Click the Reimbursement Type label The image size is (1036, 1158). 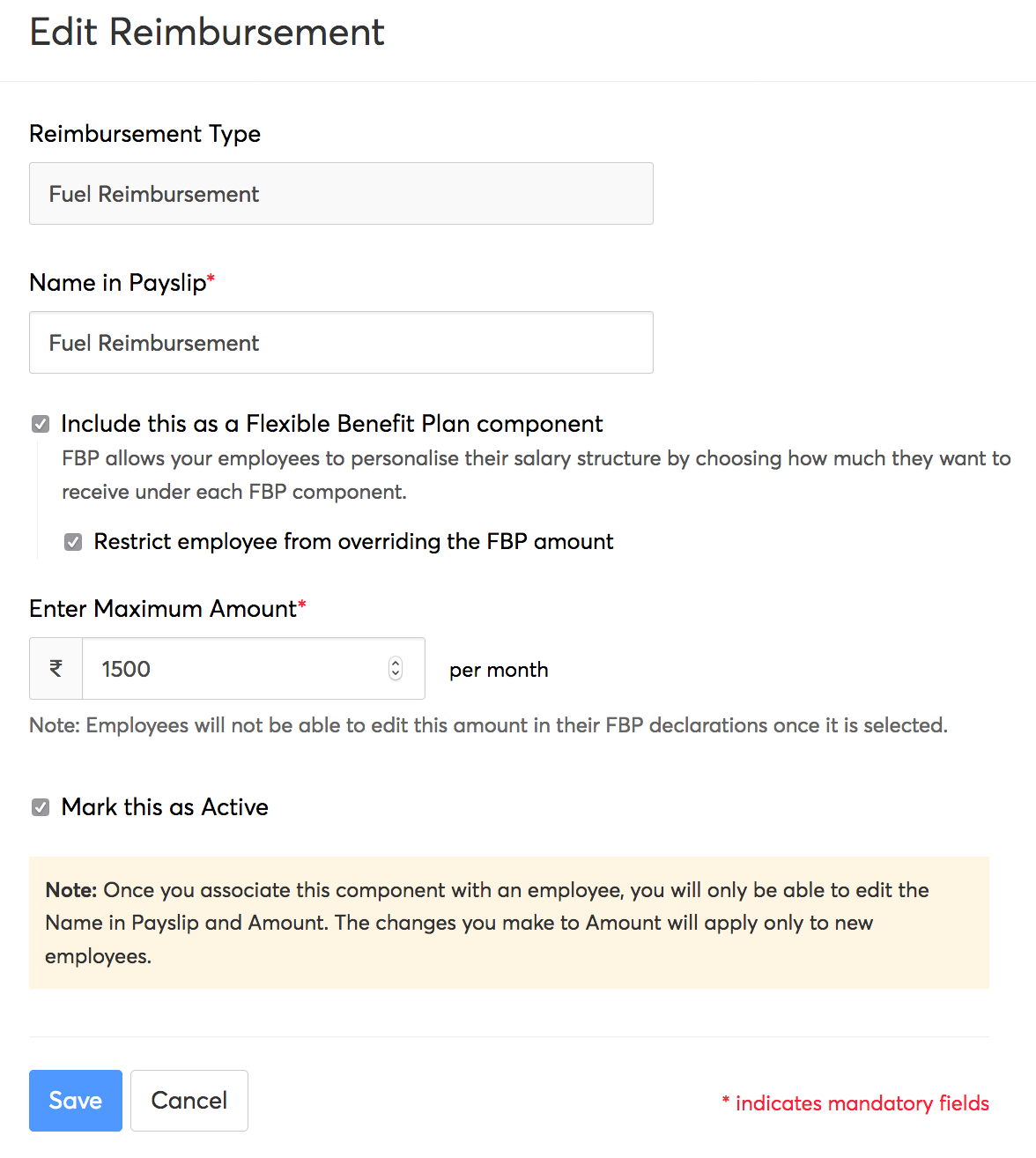click(x=145, y=134)
